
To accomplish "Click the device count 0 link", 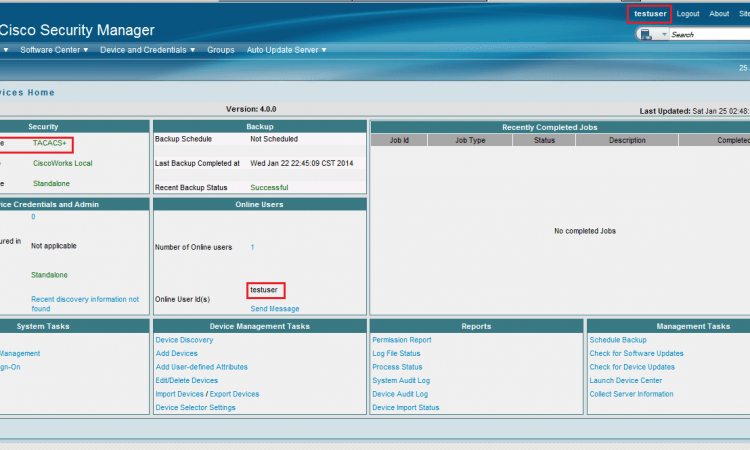I will [33, 217].
